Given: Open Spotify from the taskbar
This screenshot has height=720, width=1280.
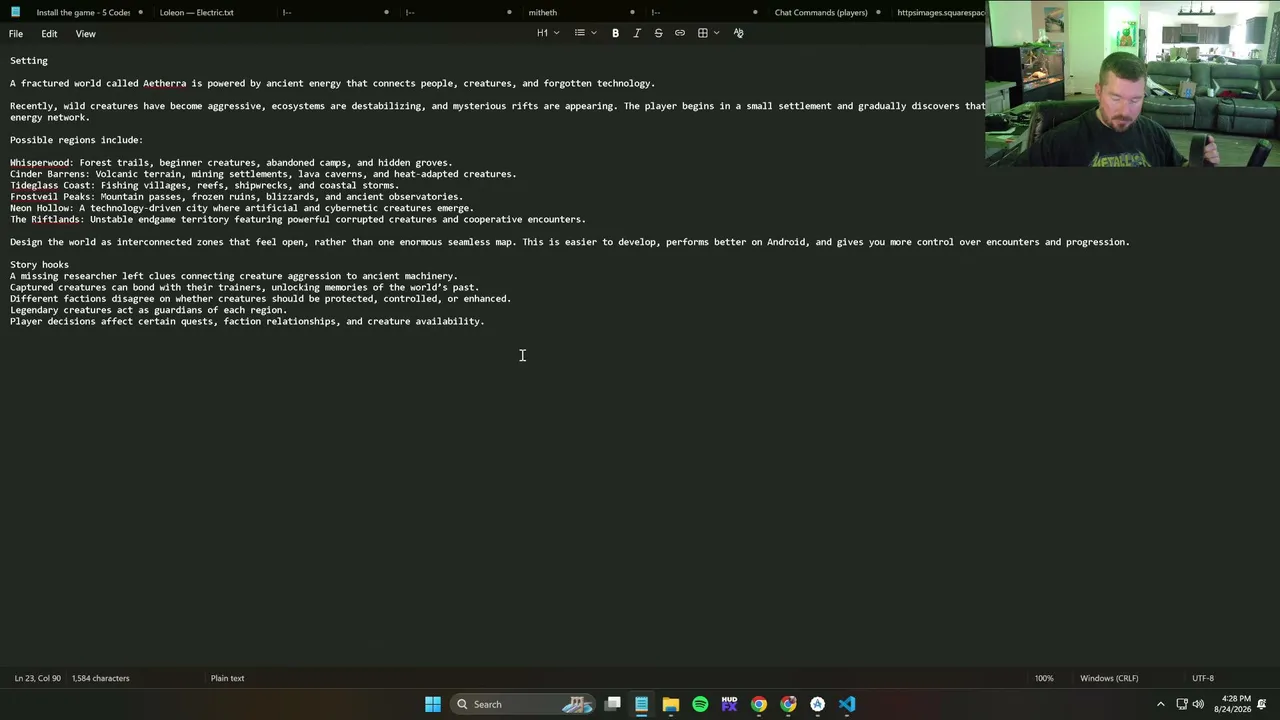Looking at the screenshot, I should point(700,704).
